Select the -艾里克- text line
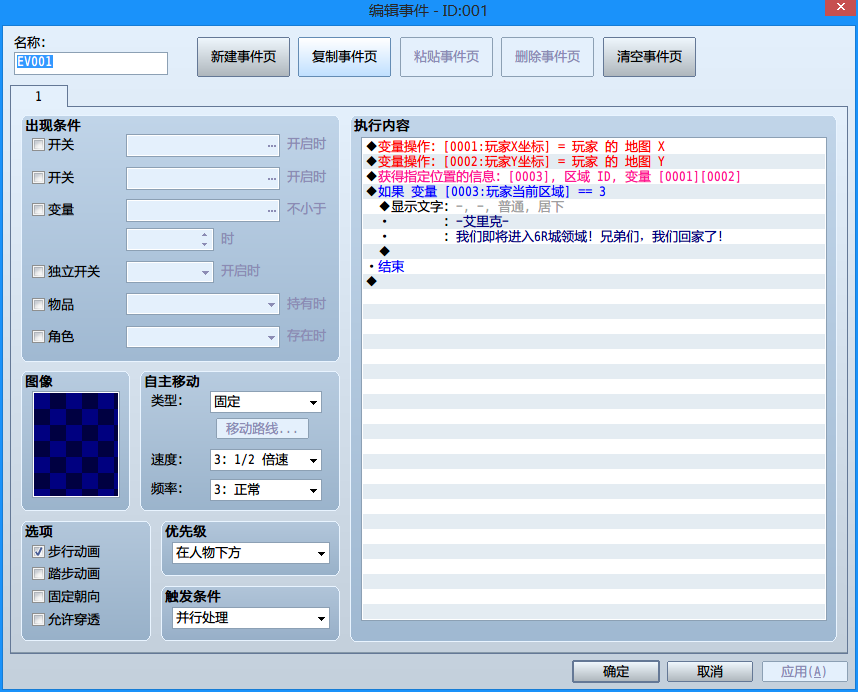The height and width of the screenshot is (692, 858). [x=594, y=222]
